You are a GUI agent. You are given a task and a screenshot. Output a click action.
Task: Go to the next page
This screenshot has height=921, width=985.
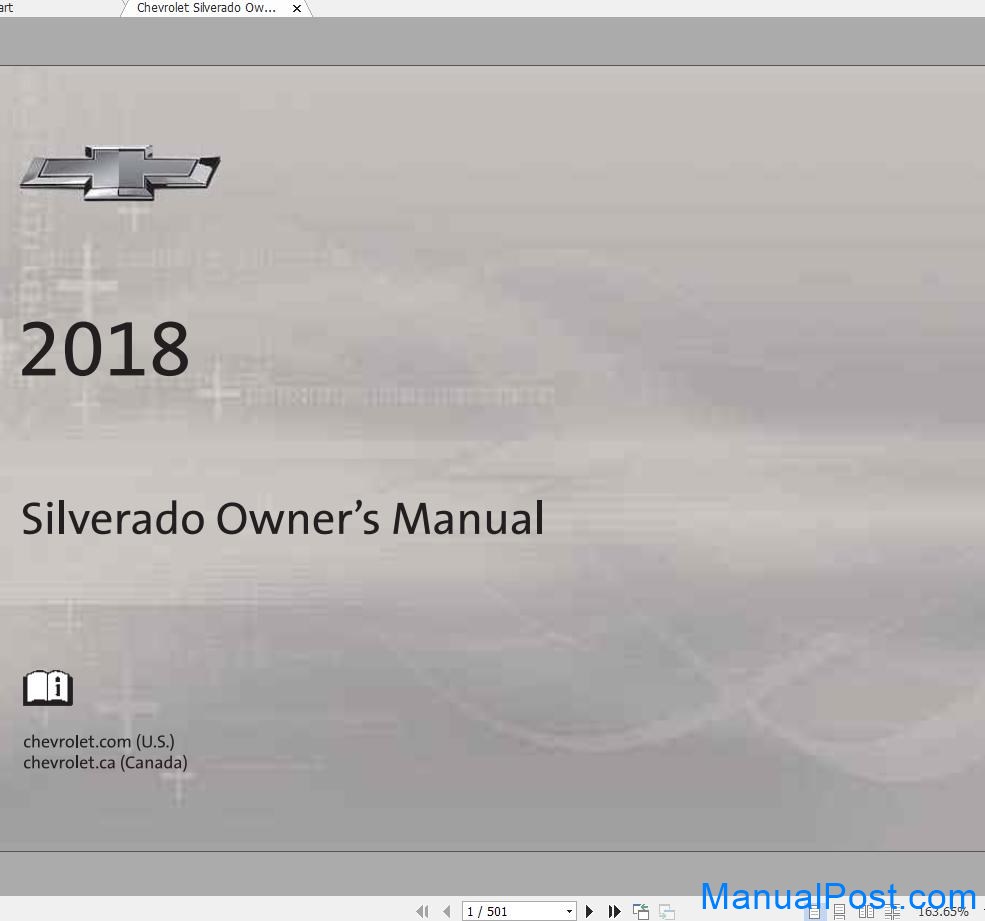click(589, 911)
